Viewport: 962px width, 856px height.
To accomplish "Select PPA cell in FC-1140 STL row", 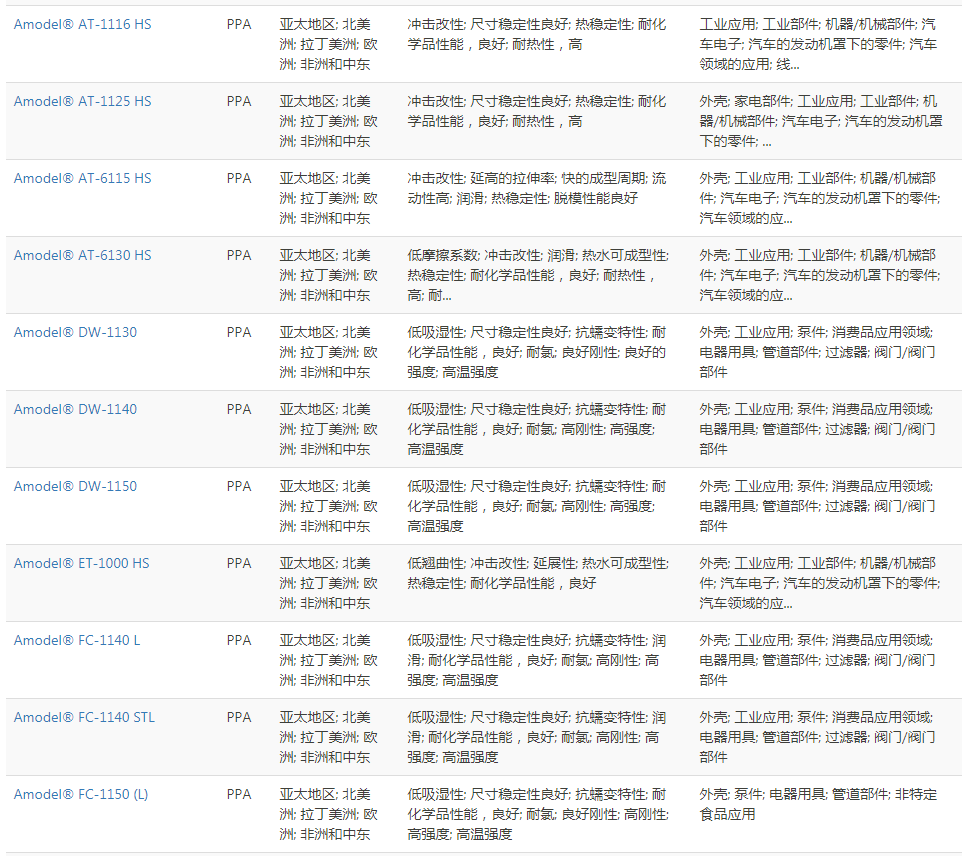I will [239, 717].
